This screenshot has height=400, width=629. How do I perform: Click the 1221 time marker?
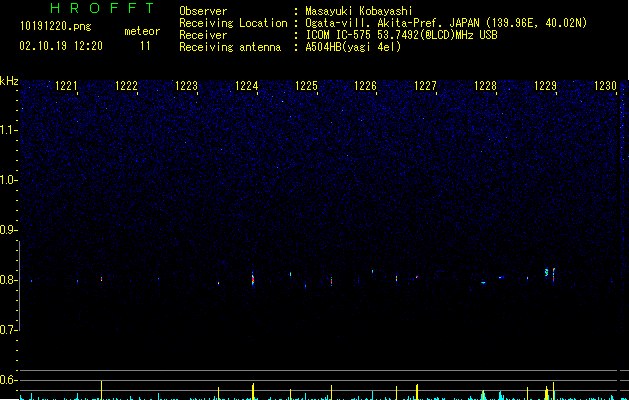66,86
